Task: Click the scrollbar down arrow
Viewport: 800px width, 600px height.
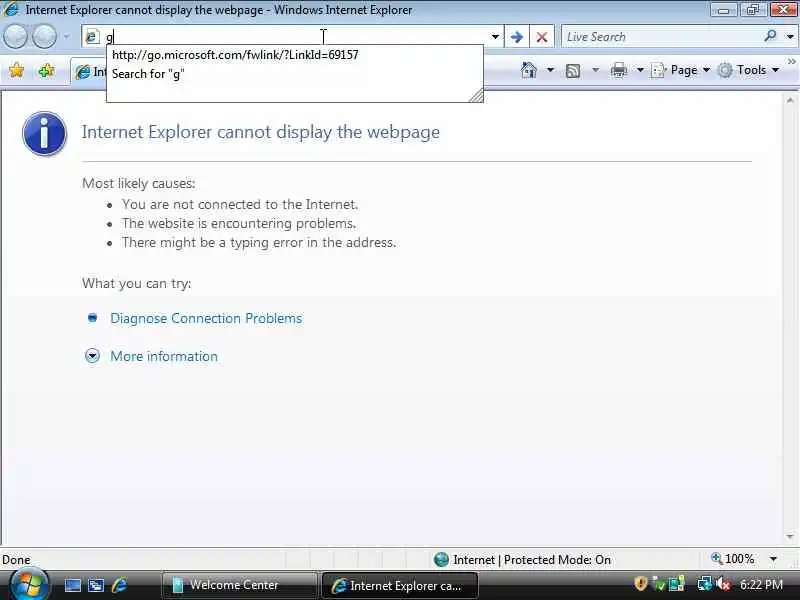Action: (790, 536)
